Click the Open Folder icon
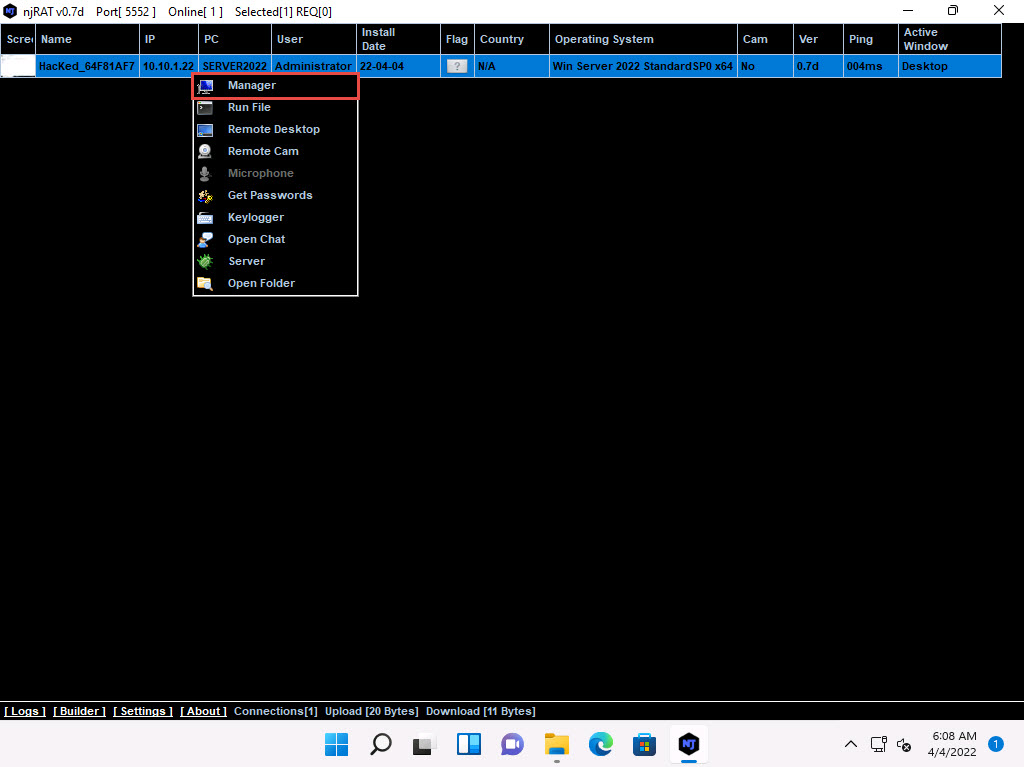1024x767 pixels. point(205,284)
